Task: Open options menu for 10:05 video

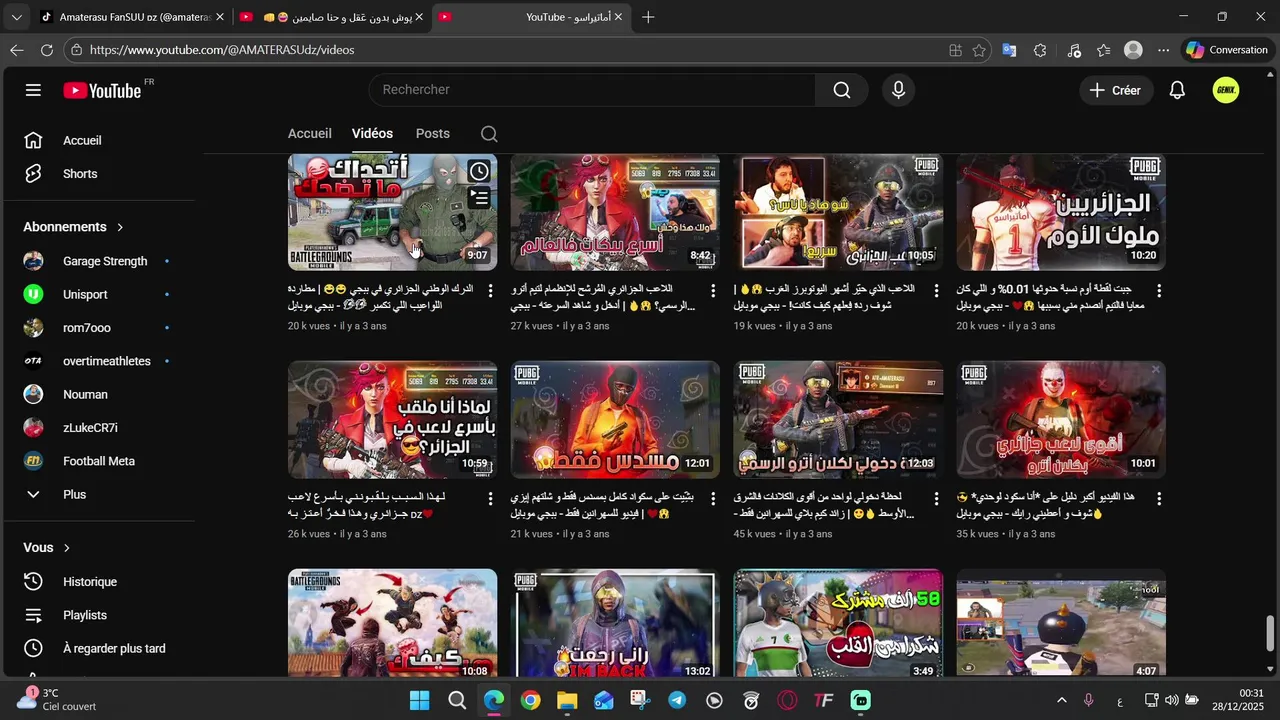Action: click(936, 291)
